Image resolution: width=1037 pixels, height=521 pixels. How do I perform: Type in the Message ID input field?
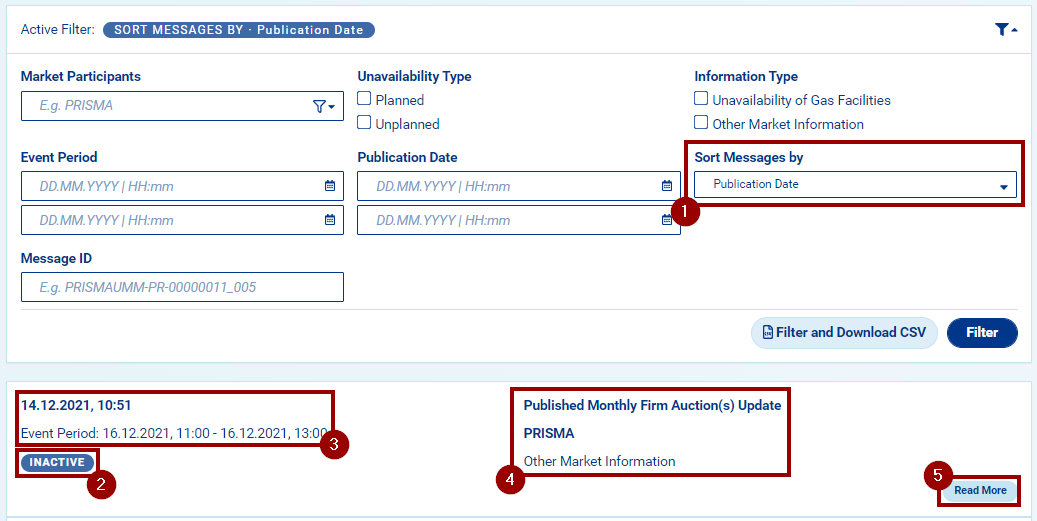[182, 287]
